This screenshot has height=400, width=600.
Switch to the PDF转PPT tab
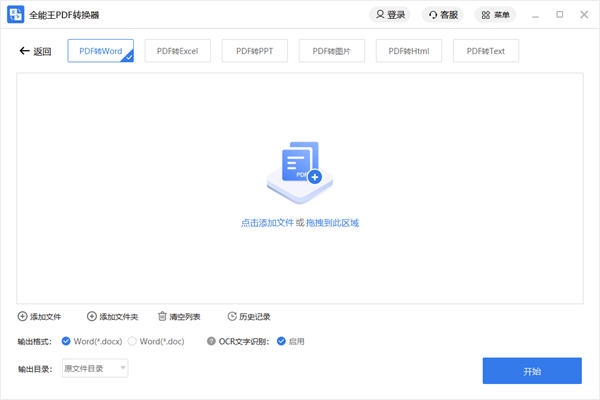pyautogui.click(x=254, y=51)
